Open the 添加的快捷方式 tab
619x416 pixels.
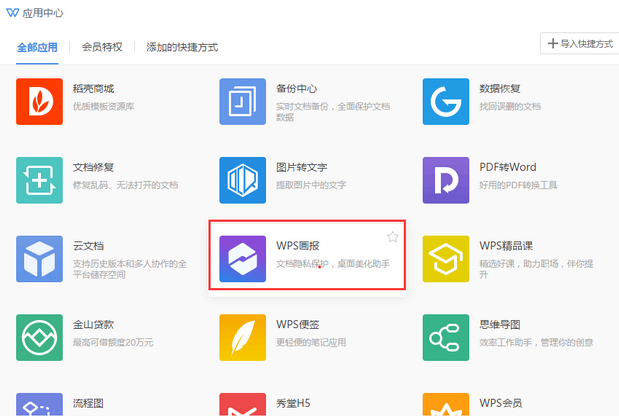coord(182,47)
